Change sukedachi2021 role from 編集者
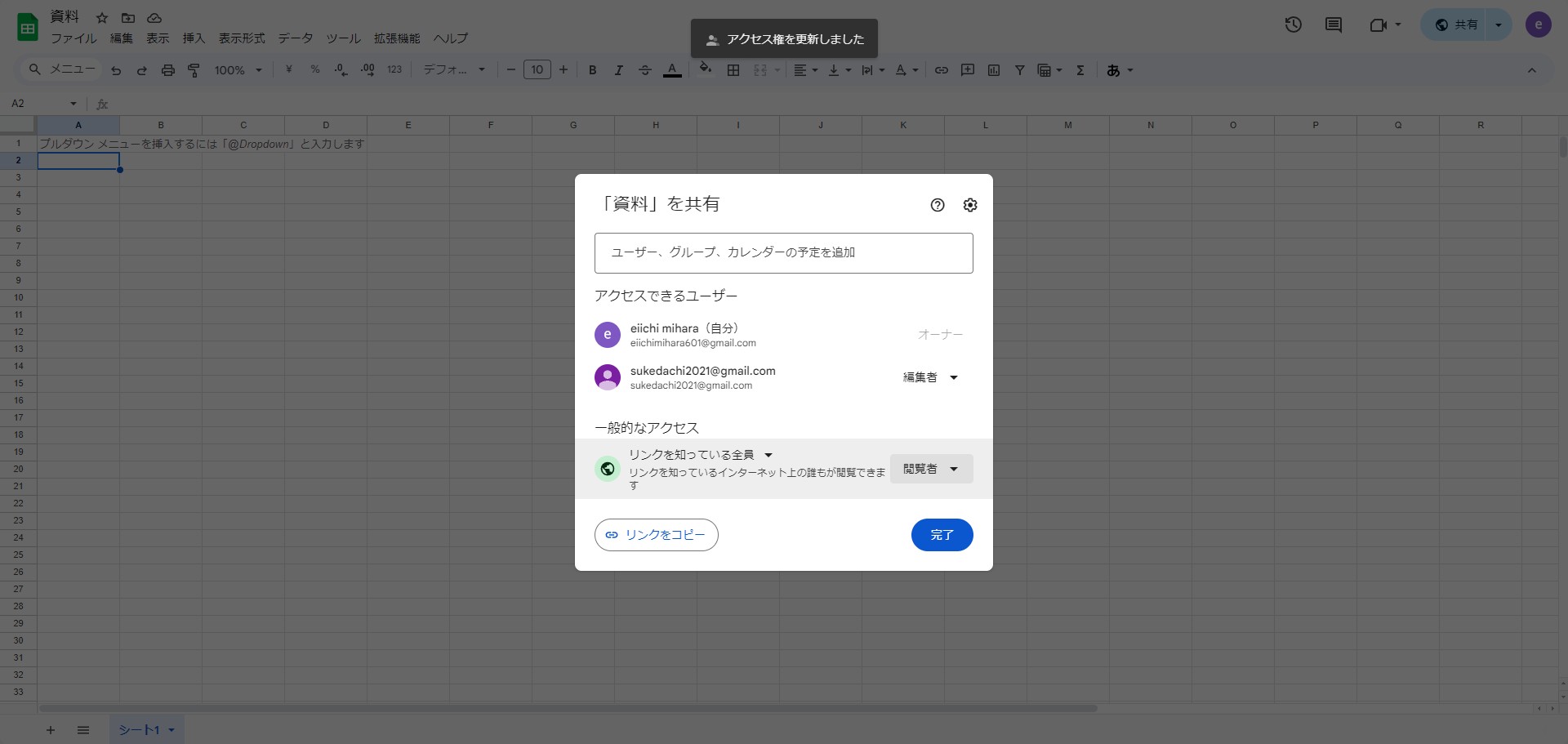This screenshot has width=1568, height=744. coord(930,377)
